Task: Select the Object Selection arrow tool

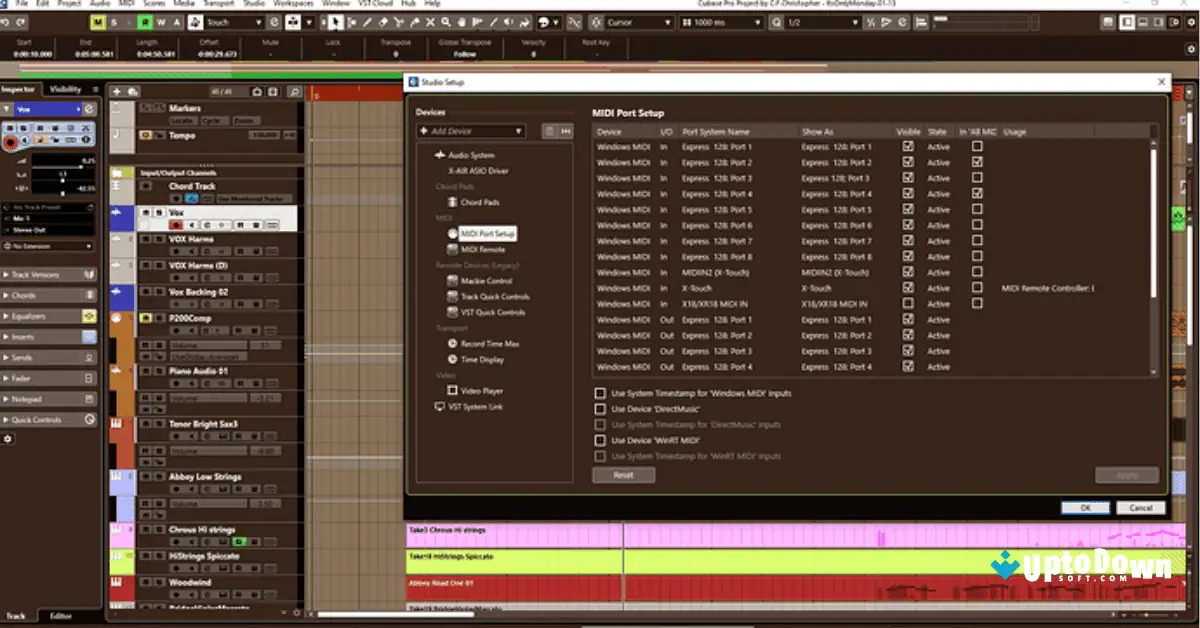Action: 337,22
